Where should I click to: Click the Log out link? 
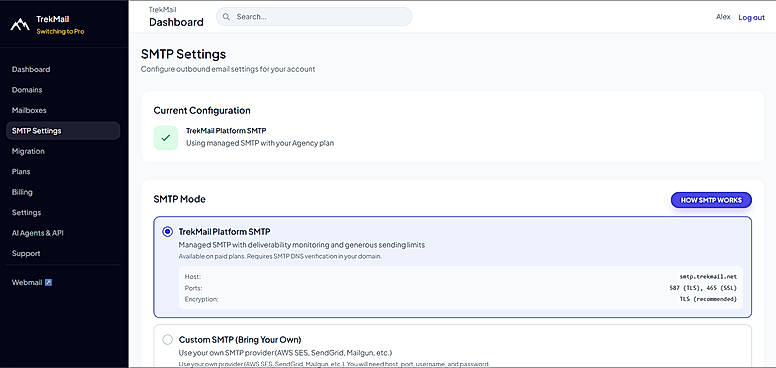pyautogui.click(x=751, y=17)
